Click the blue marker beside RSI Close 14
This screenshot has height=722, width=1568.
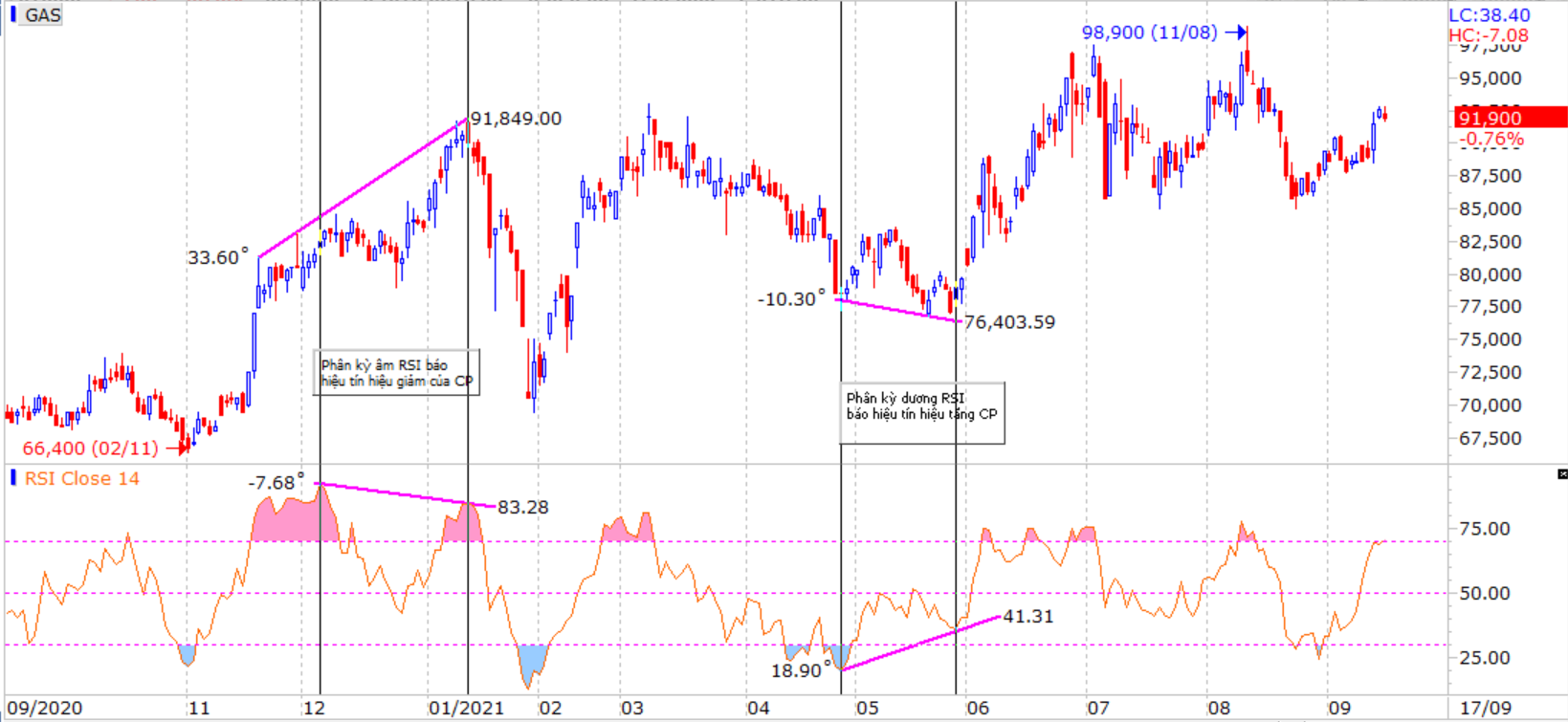[x=12, y=477]
